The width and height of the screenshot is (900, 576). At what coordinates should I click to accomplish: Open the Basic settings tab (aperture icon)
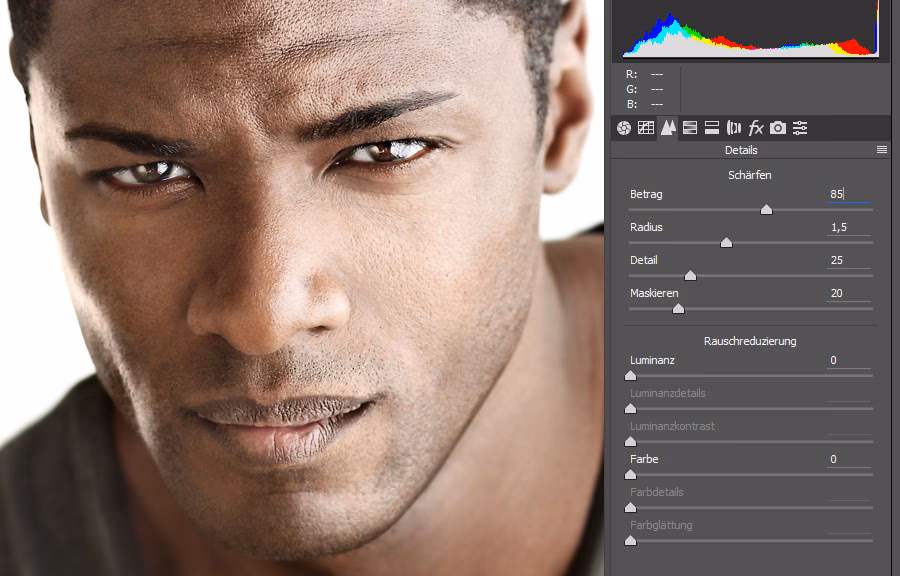(624, 128)
